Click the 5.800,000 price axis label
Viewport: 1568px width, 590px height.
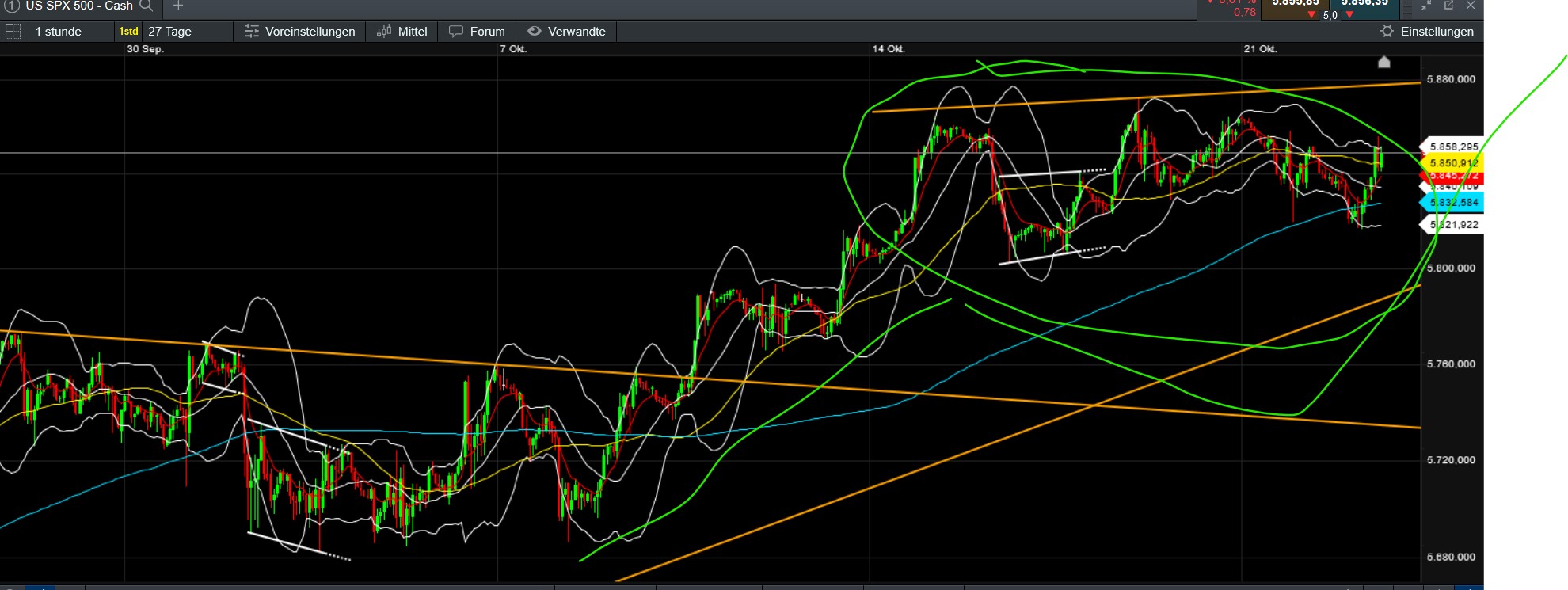tap(1451, 268)
